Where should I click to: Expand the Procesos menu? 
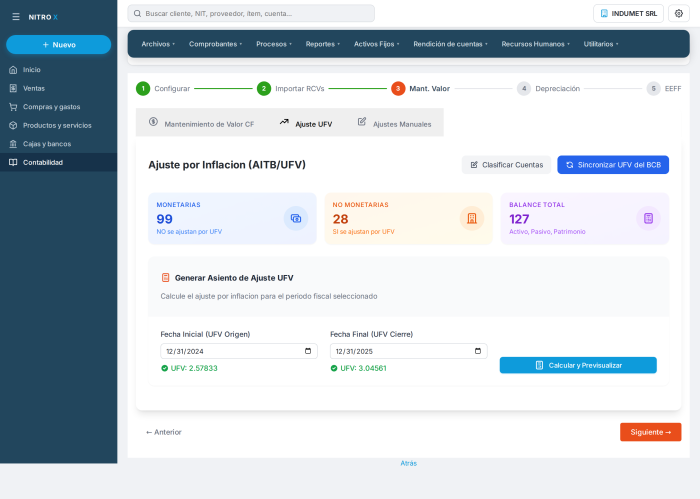[274, 44]
